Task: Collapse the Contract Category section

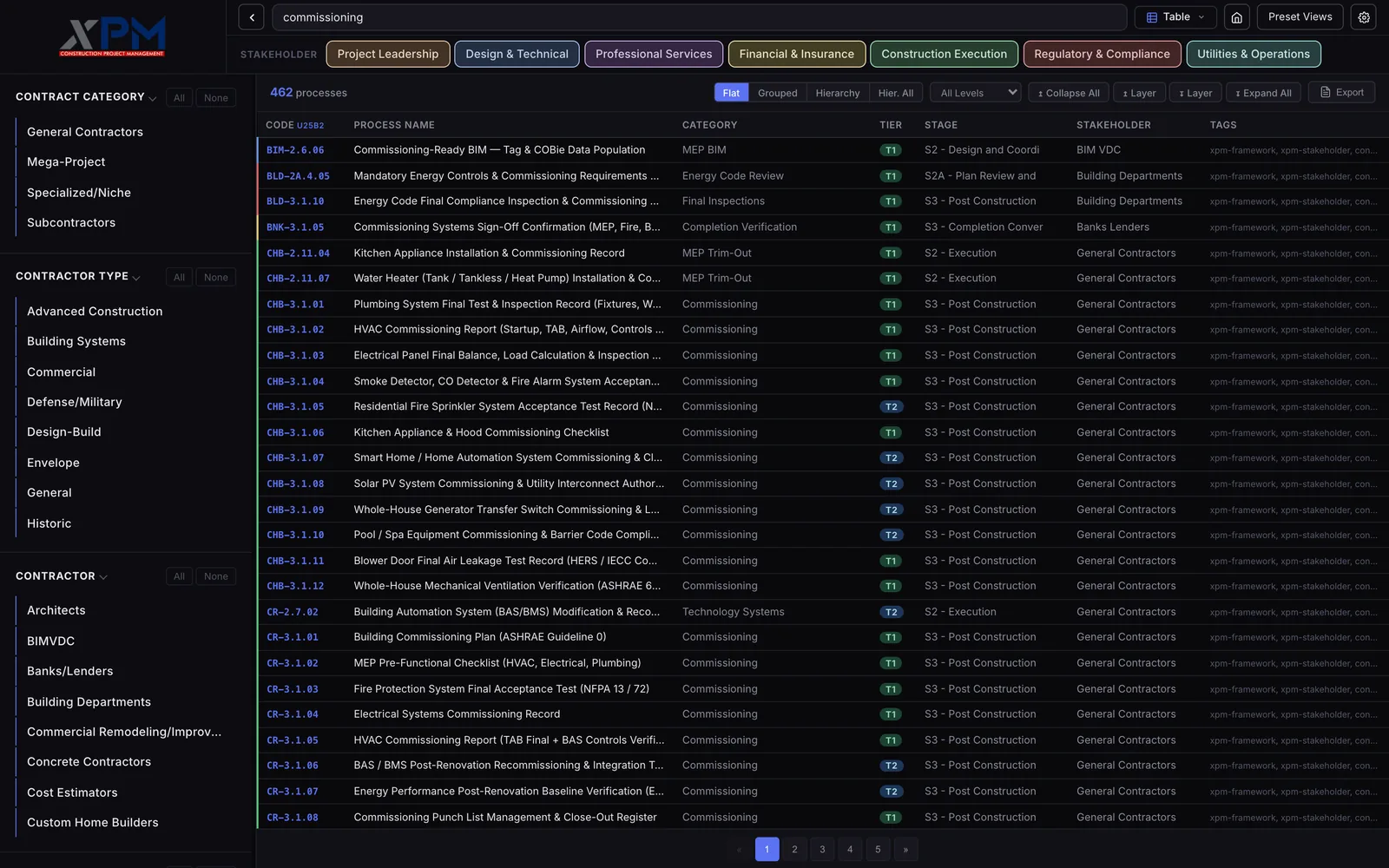Action: click(153, 98)
